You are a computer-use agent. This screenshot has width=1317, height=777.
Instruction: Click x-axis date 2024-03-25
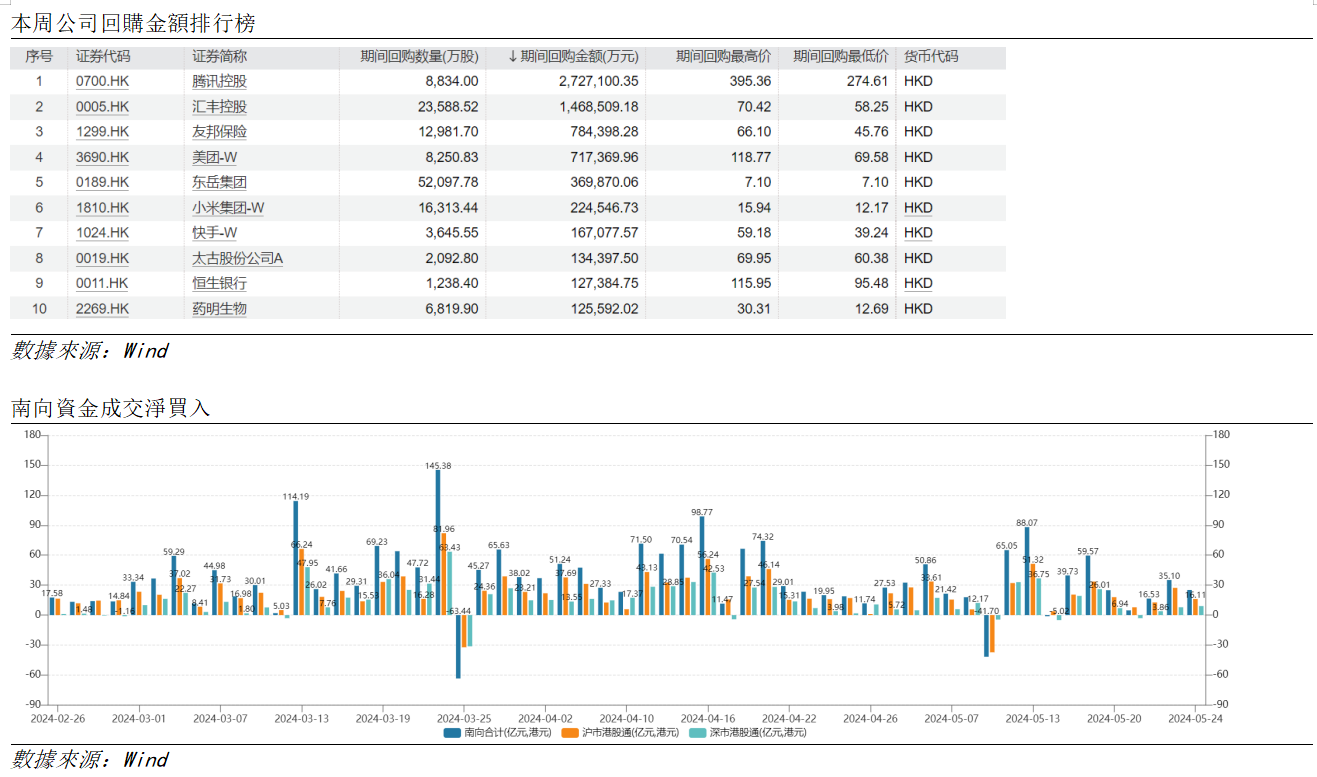464,718
